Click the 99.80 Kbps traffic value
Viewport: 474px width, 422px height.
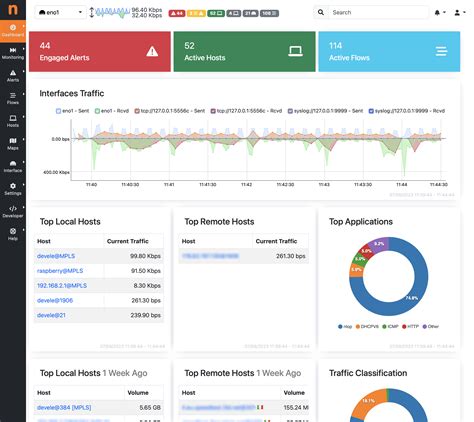point(145,256)
